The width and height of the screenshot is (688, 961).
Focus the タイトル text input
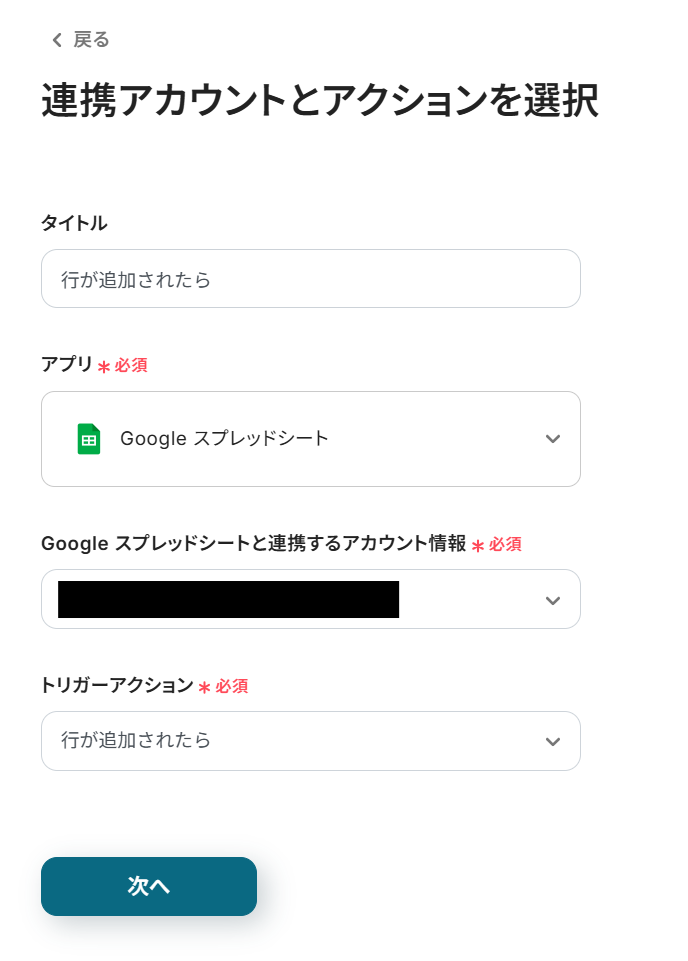(310, 279)
